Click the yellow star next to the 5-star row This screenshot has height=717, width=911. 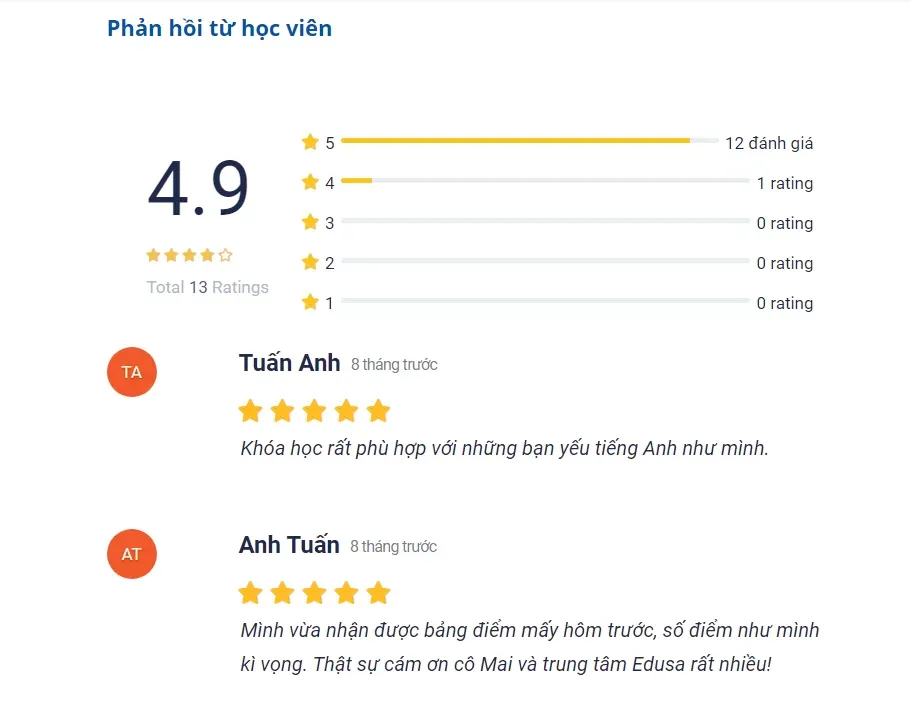311,141
